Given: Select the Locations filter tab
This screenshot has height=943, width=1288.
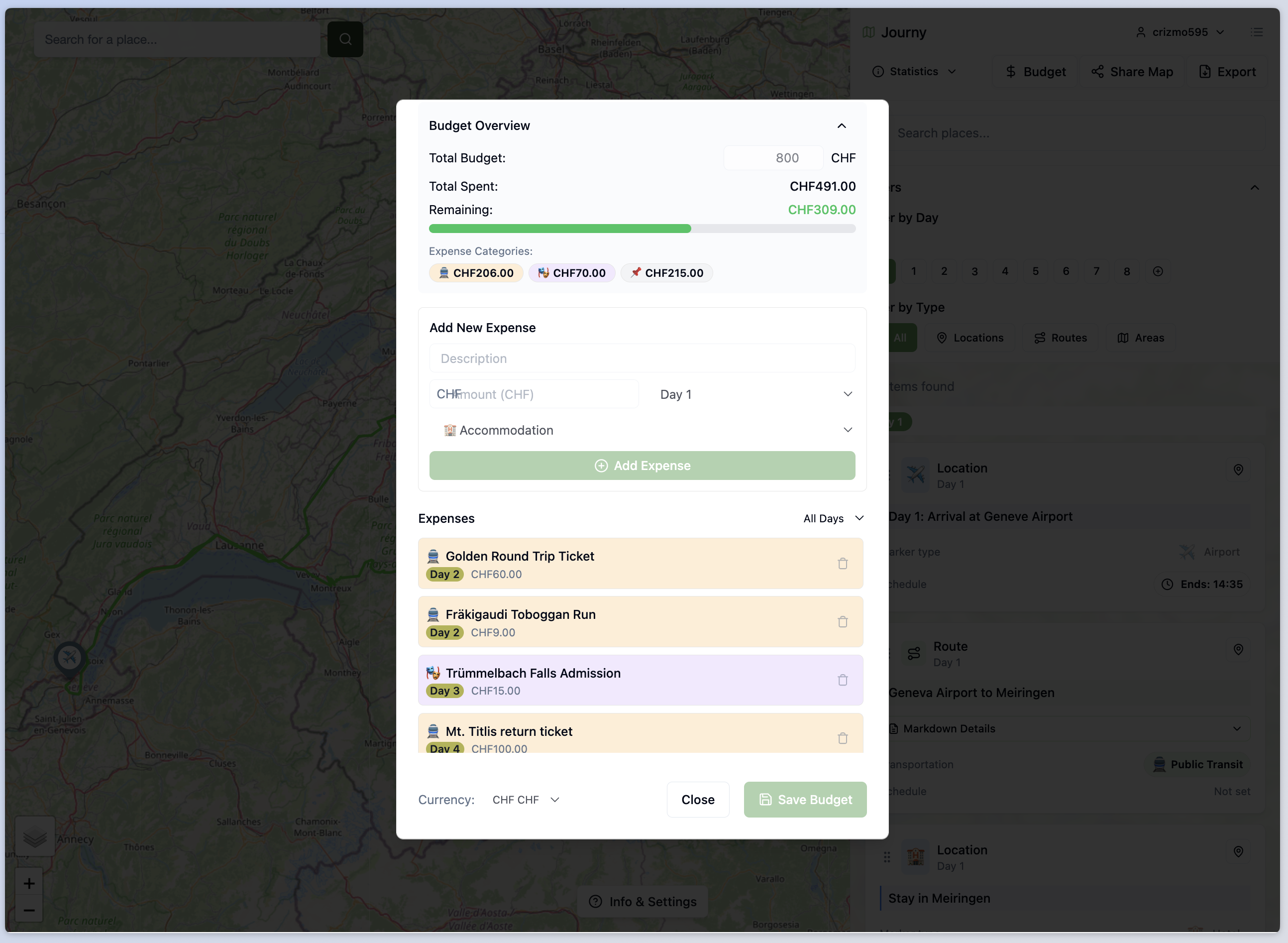Looking at the screenshot, I should coord(969,338).
